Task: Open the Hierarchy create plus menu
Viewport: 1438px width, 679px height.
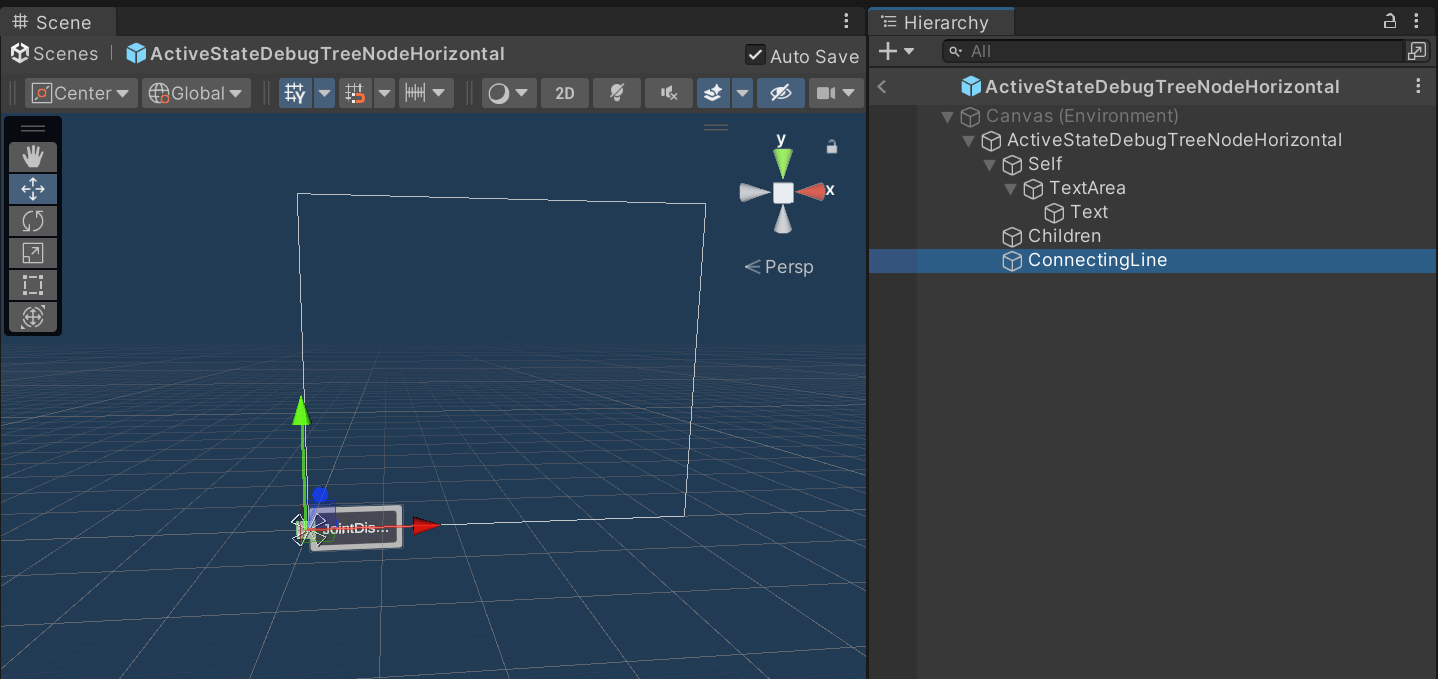Action: click(896, 51)
